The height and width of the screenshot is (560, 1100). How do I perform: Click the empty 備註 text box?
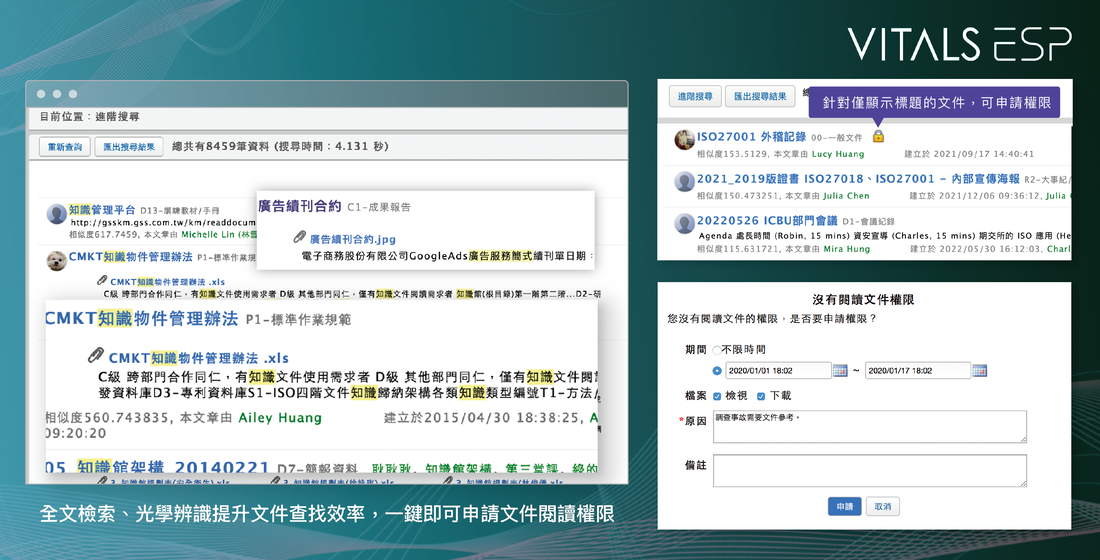pyautogui.click(x=870, y=470)
